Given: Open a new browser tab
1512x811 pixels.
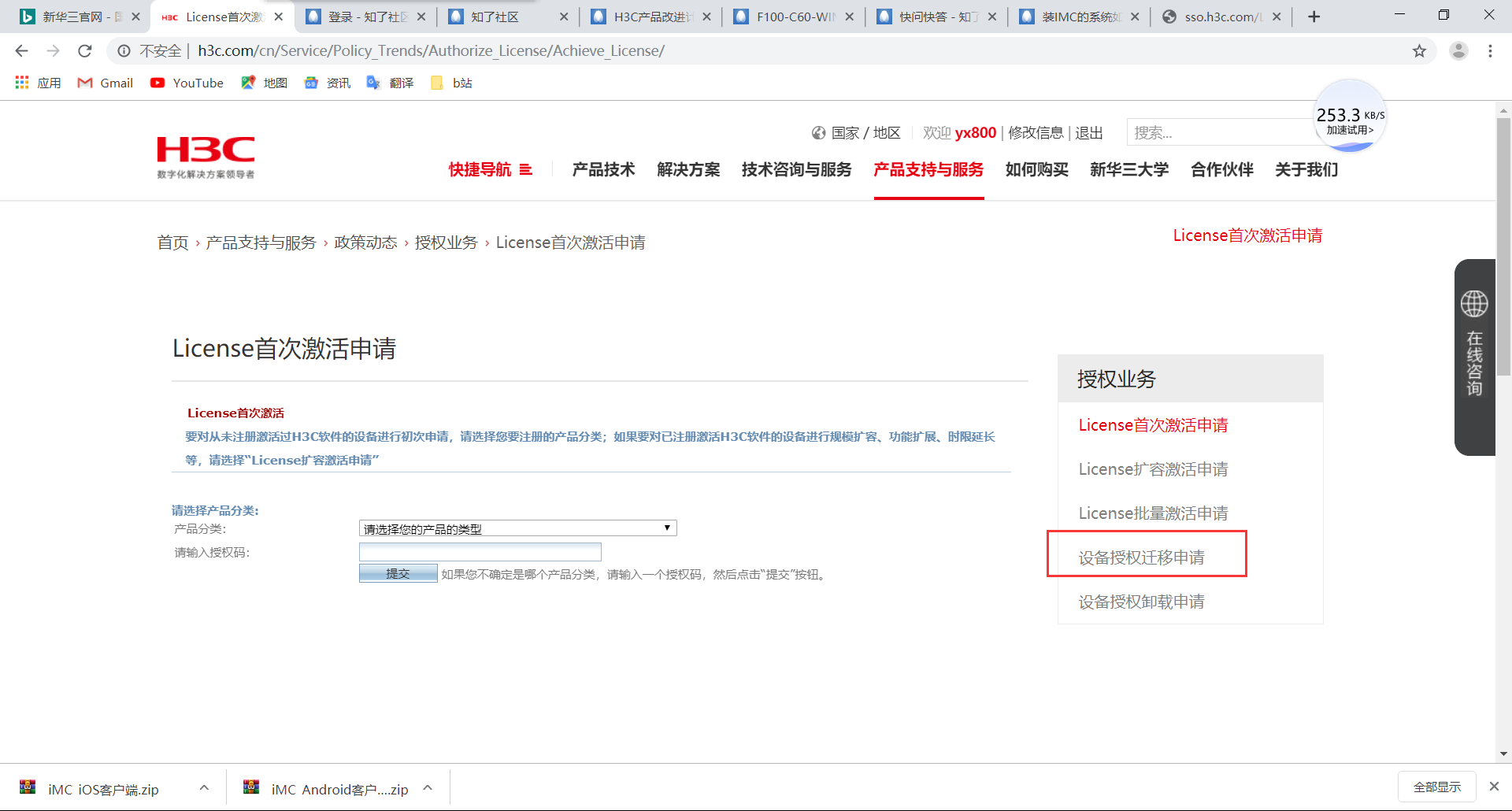Looking at the screenshot, I should click(1314, 17).
